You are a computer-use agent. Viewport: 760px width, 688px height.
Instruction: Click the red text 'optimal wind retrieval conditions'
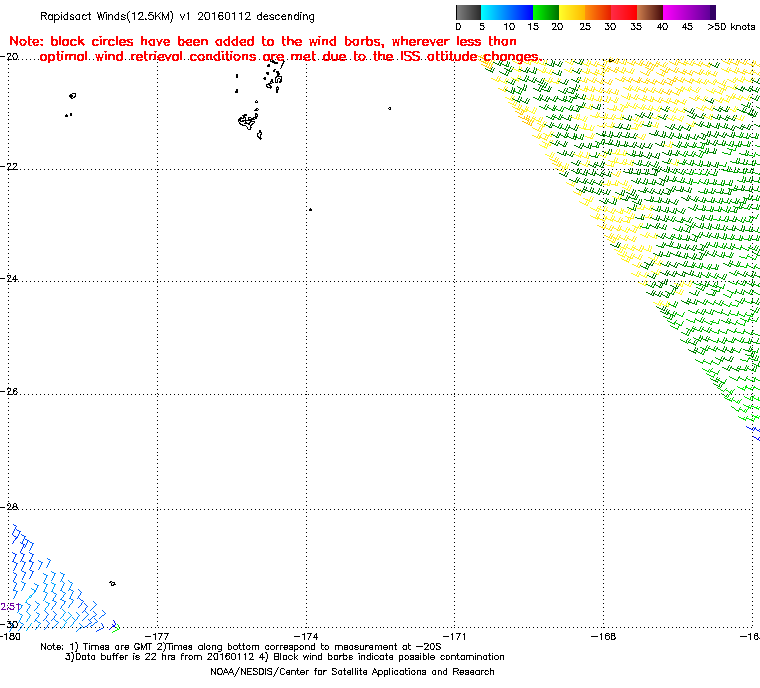148,57
